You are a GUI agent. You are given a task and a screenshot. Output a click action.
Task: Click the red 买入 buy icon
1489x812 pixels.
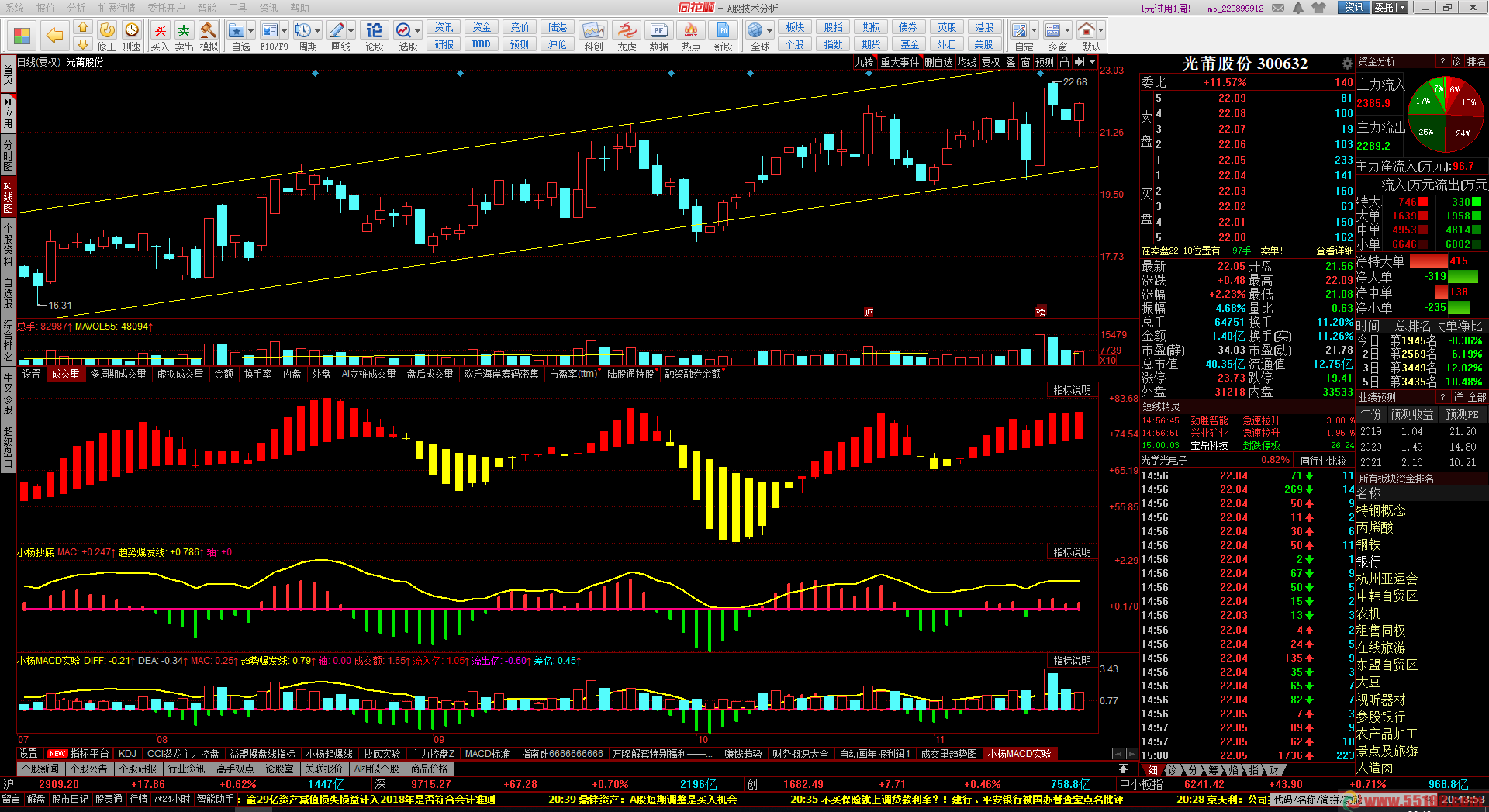click(160, 30)
